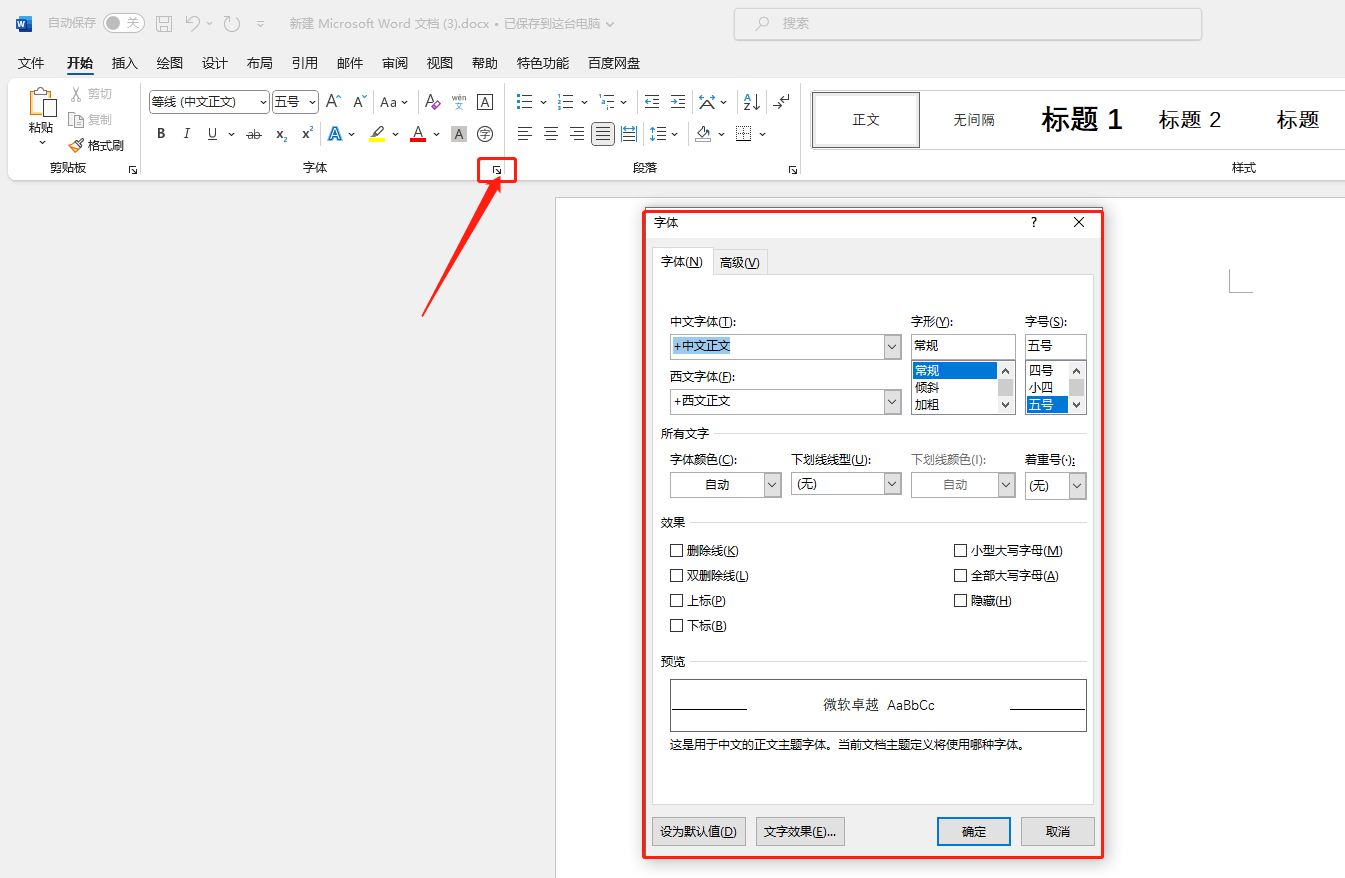Check the 双删除线(L) checkbox
Image resolution: width=1345 pixels, height=878 pixels.
[x=677, y=576]
